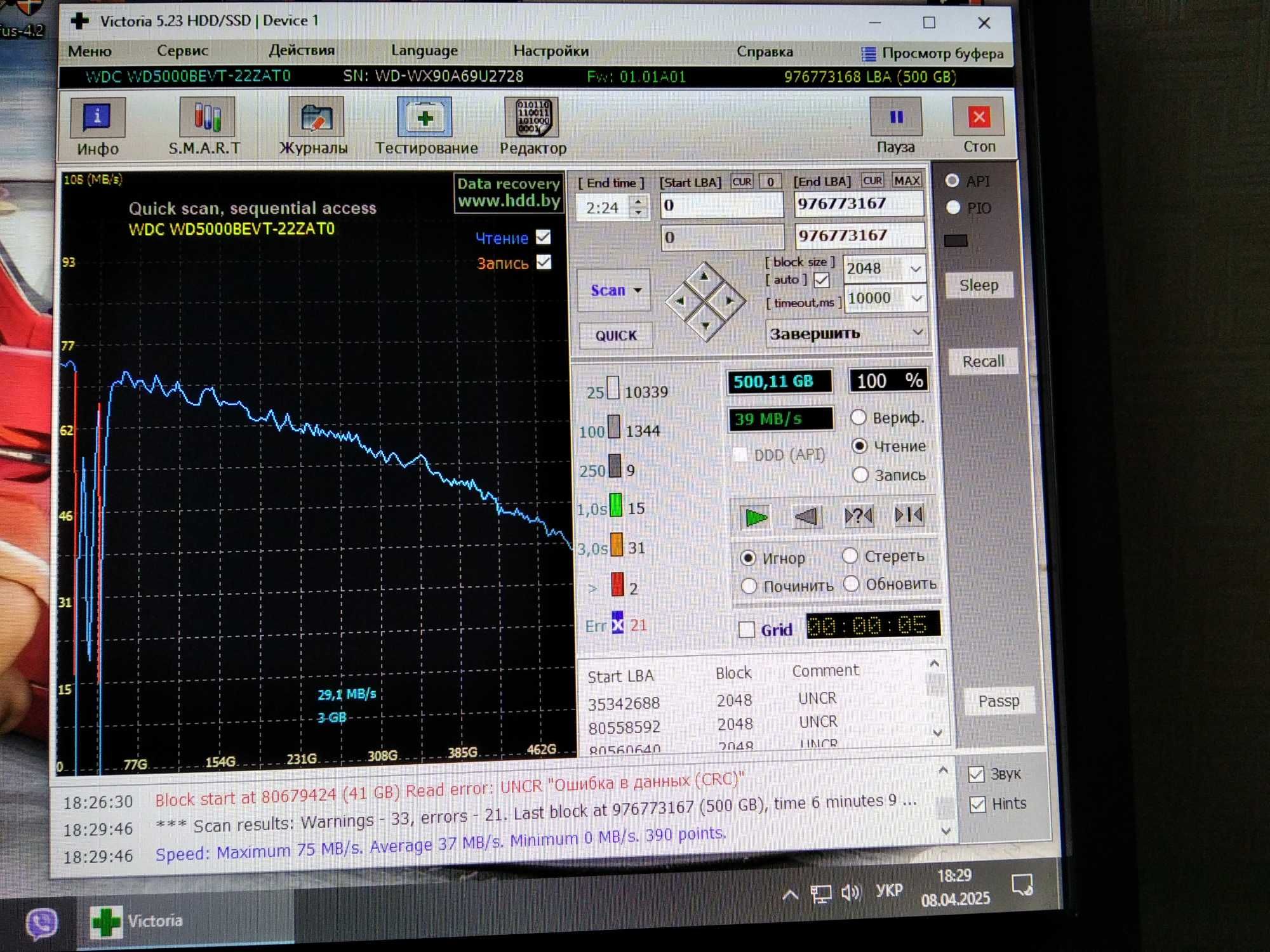Select the PIO radio button
This screenshot has width=1270, height=952.
[953, 207]
